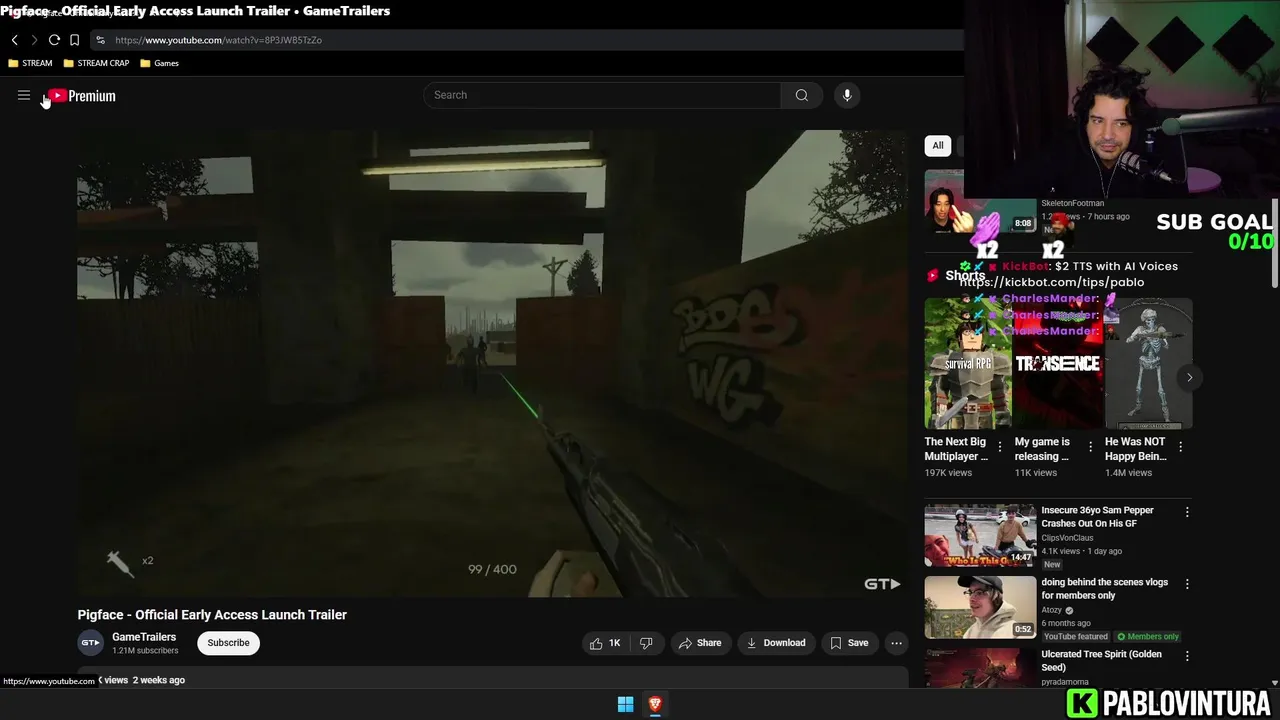
Task: Open the skeleton short thumbnail
Action: [1148, 363]
